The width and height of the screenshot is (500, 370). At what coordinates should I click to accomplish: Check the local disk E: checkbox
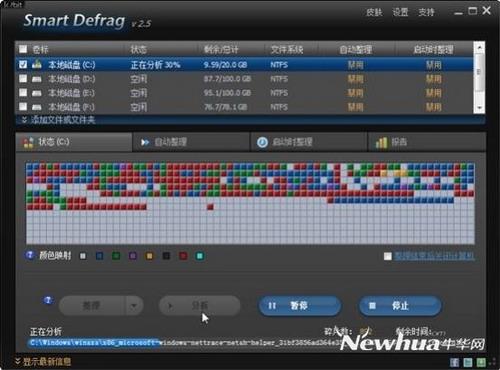[x=23, y=92]
